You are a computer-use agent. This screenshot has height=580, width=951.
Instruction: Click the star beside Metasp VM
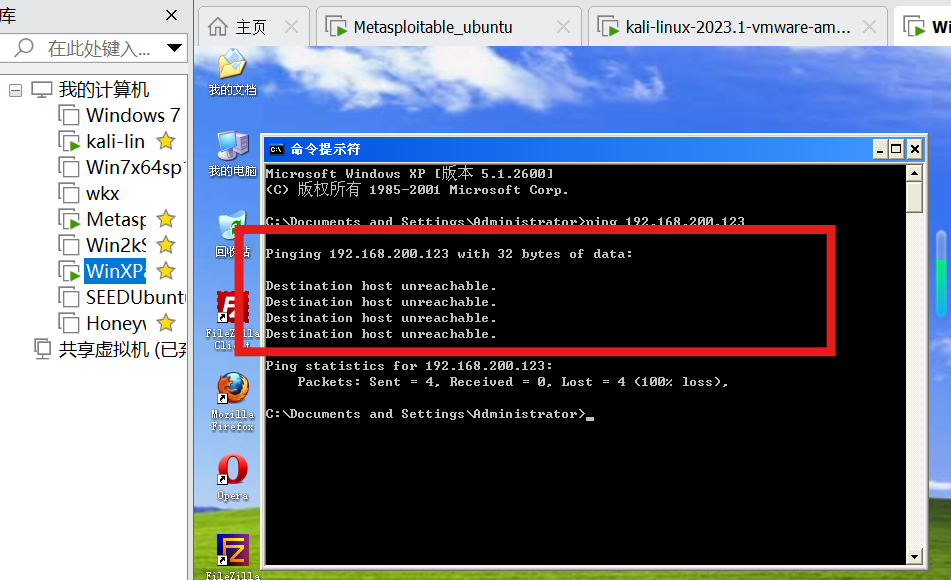(x=166, y=219)
